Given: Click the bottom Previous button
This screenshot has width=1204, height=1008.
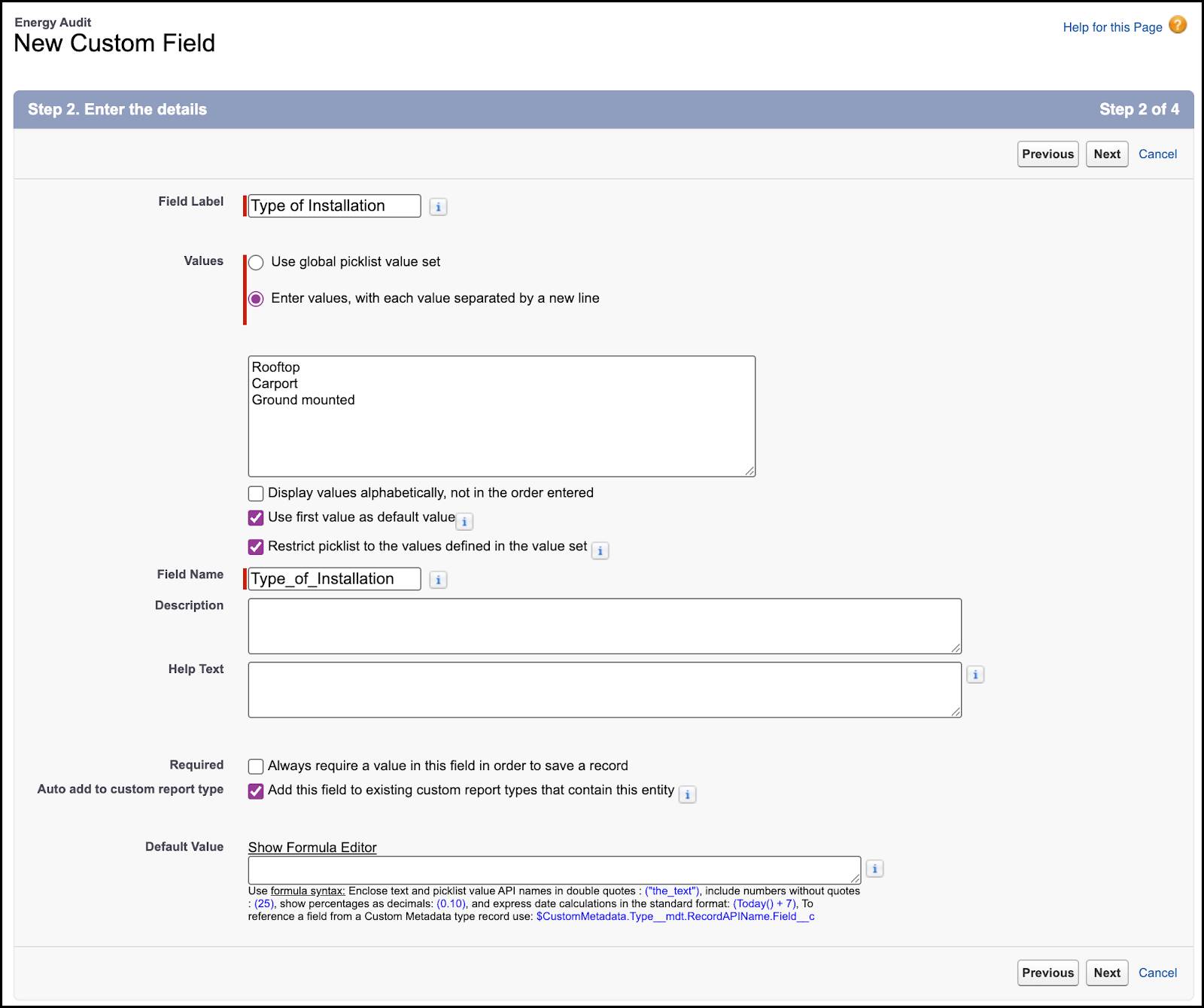Looking at the screenshot, I should tap(1047, 973).
